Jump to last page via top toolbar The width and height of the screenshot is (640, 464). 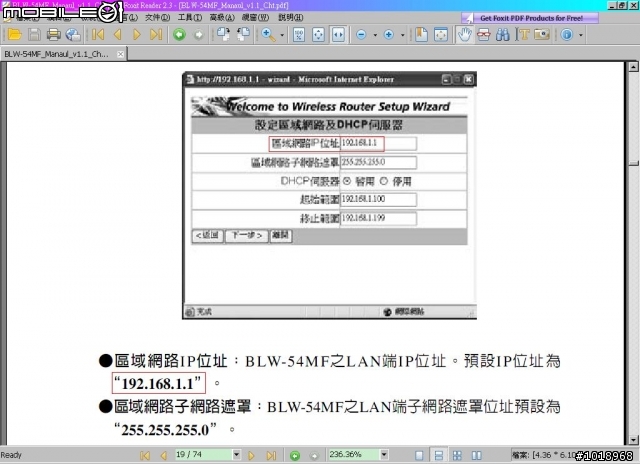coord(156,35)
